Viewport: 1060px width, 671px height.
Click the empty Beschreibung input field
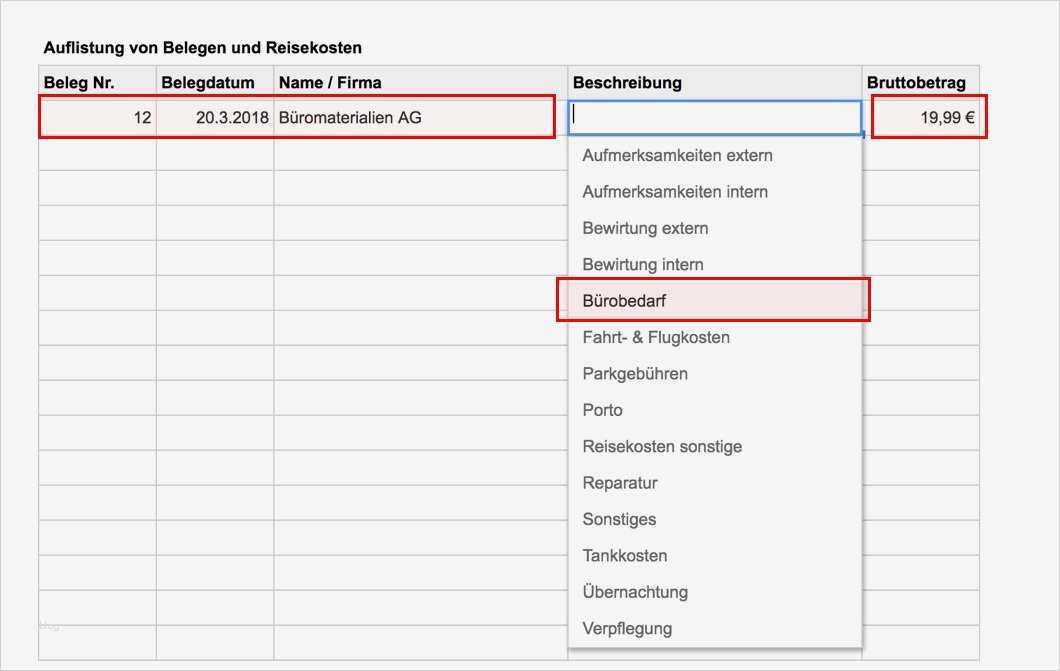coord(712,117)
